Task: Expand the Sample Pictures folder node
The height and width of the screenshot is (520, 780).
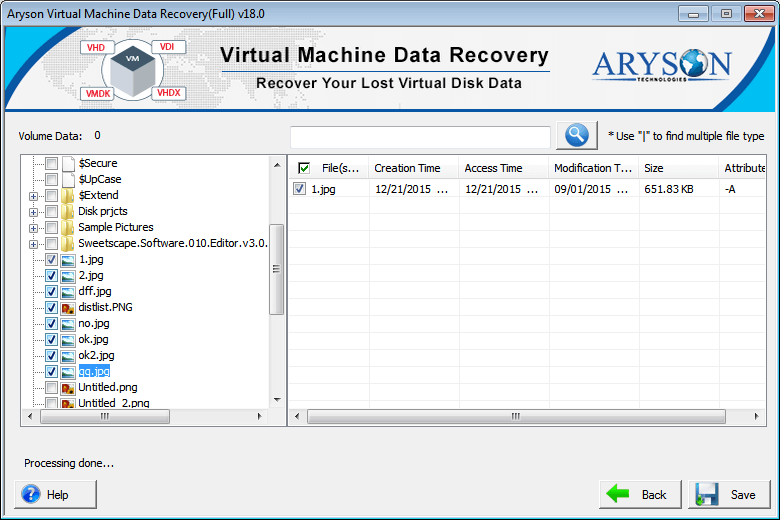Action: pyautogui.click(x=33, y=228)
